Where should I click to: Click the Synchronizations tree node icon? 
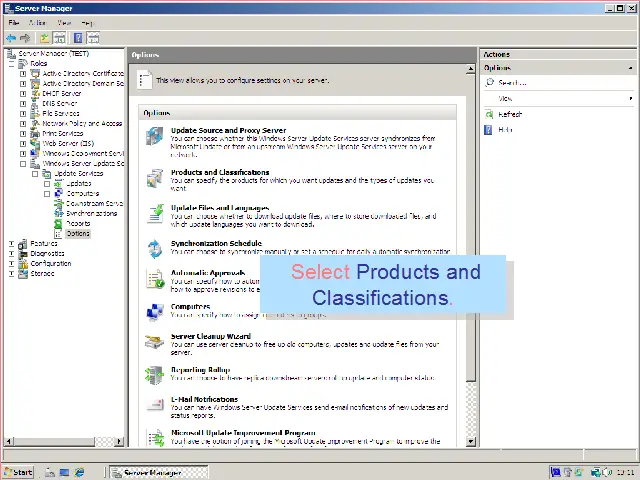[x=58, y=213]
